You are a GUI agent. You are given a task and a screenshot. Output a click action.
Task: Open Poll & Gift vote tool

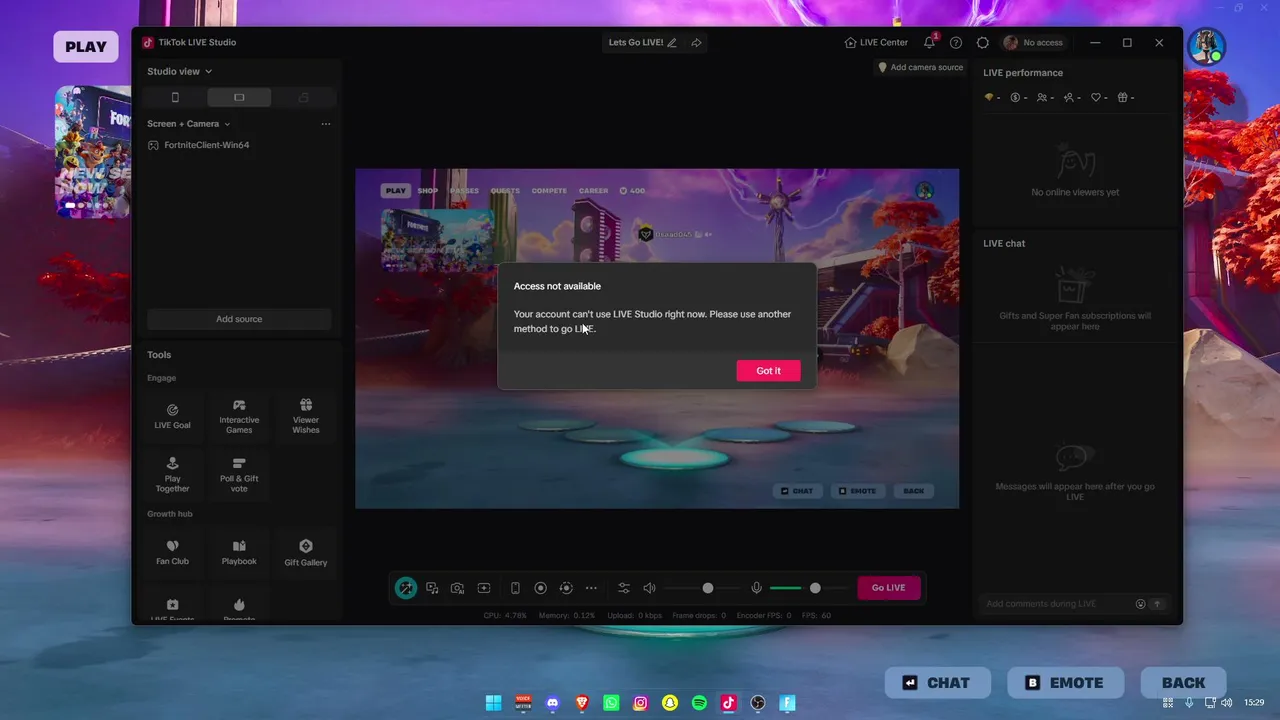tap(239, 474)
